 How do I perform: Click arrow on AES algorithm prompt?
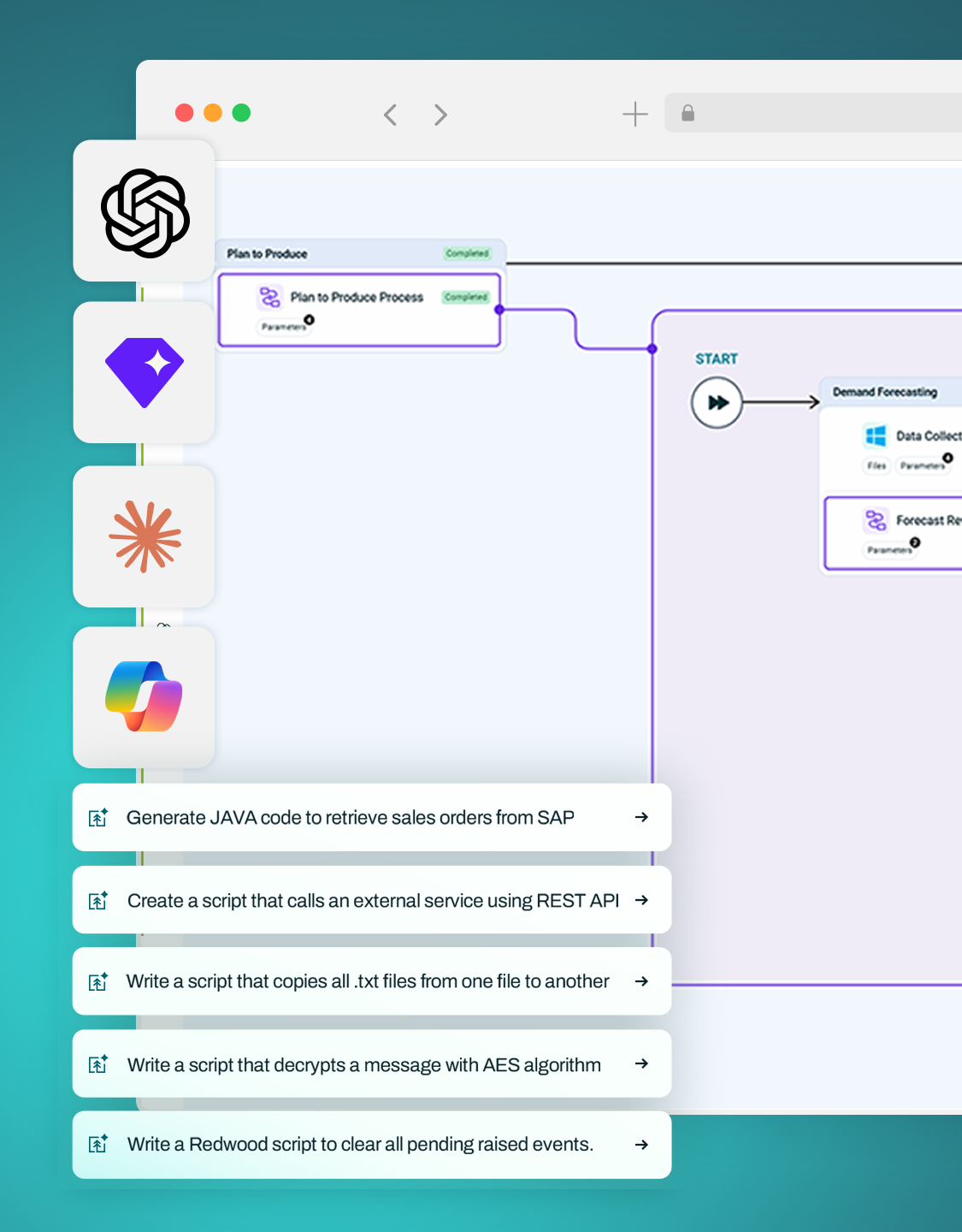coord(641,1063)
